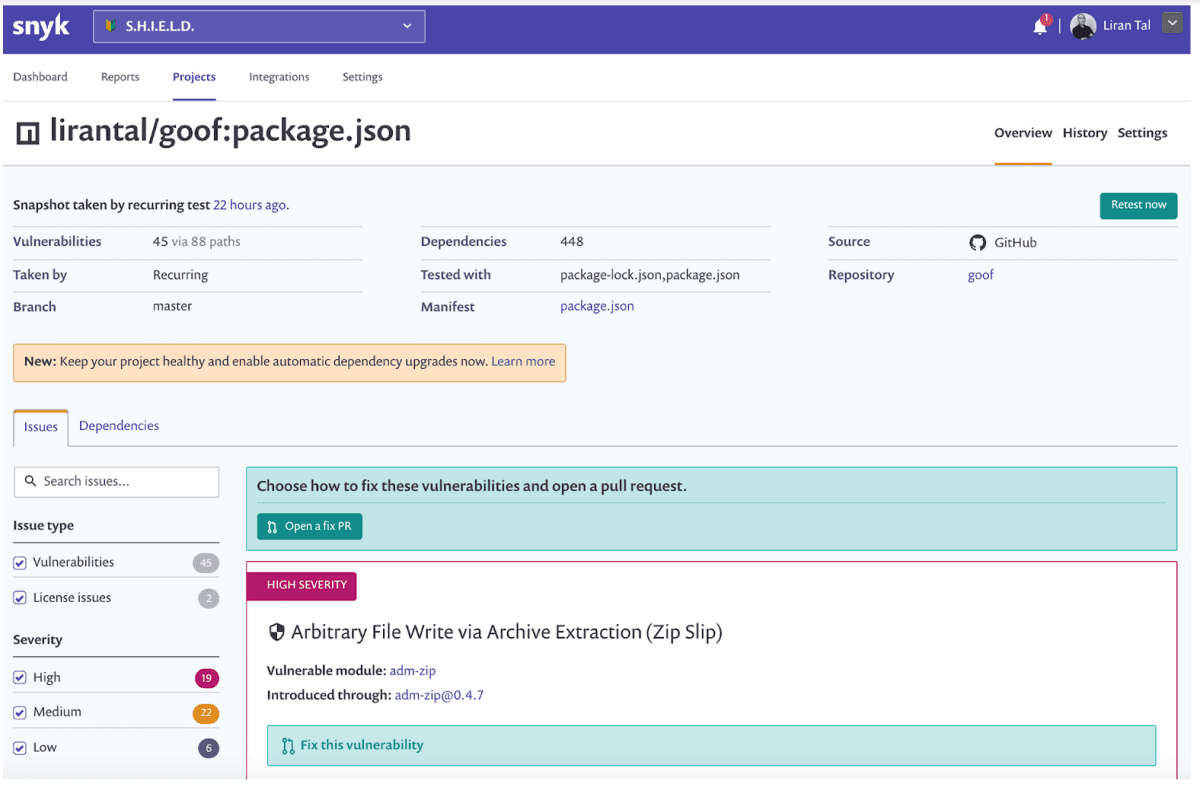Uncheck the Low severity filter
Viewport: 1200px width, 787px height.
(x=20, y=748)
